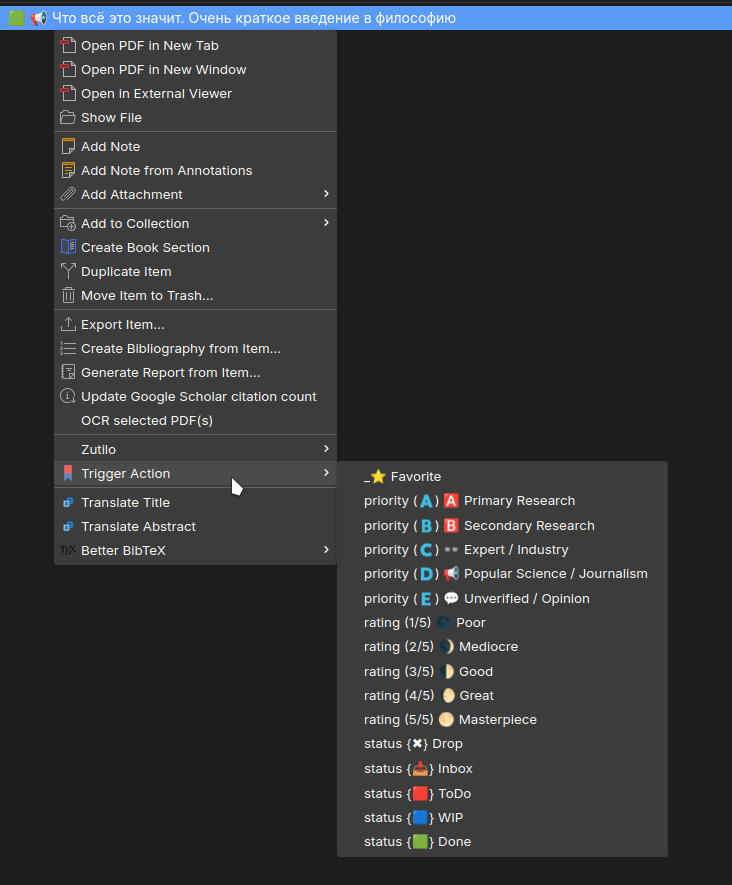Screen dimensions: 732x885
Task: Click the paperclip icon for Add Attachment
Action: [68, 194]
